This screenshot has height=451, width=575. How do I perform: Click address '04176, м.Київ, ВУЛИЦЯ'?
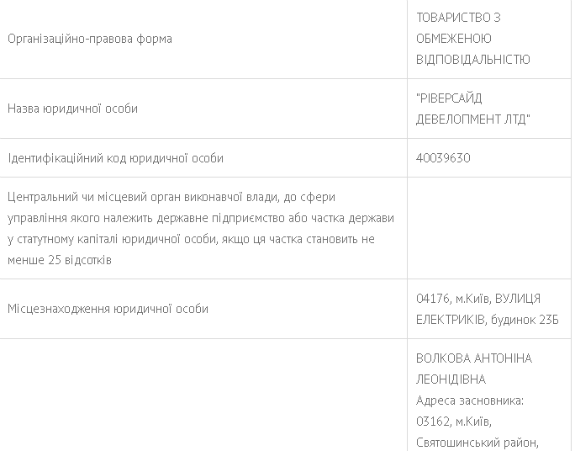[x=478, y=299]
